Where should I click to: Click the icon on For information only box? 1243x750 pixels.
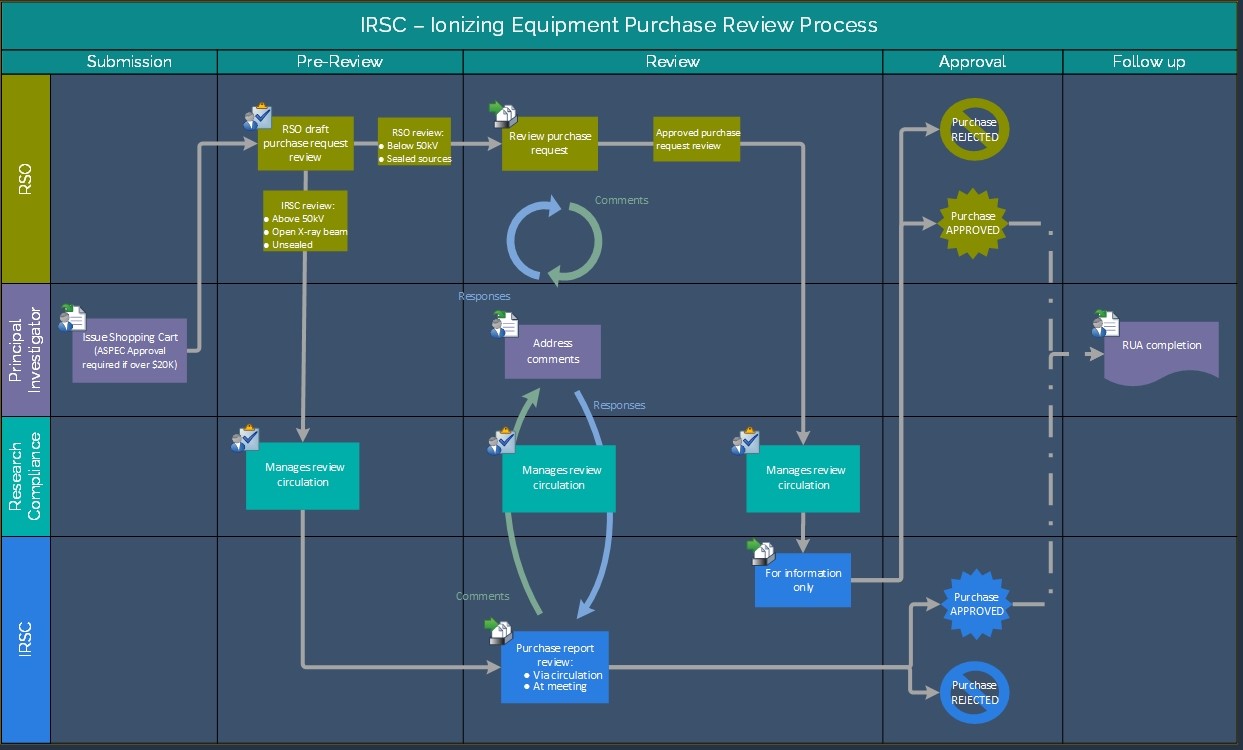(x=761, y=551)
